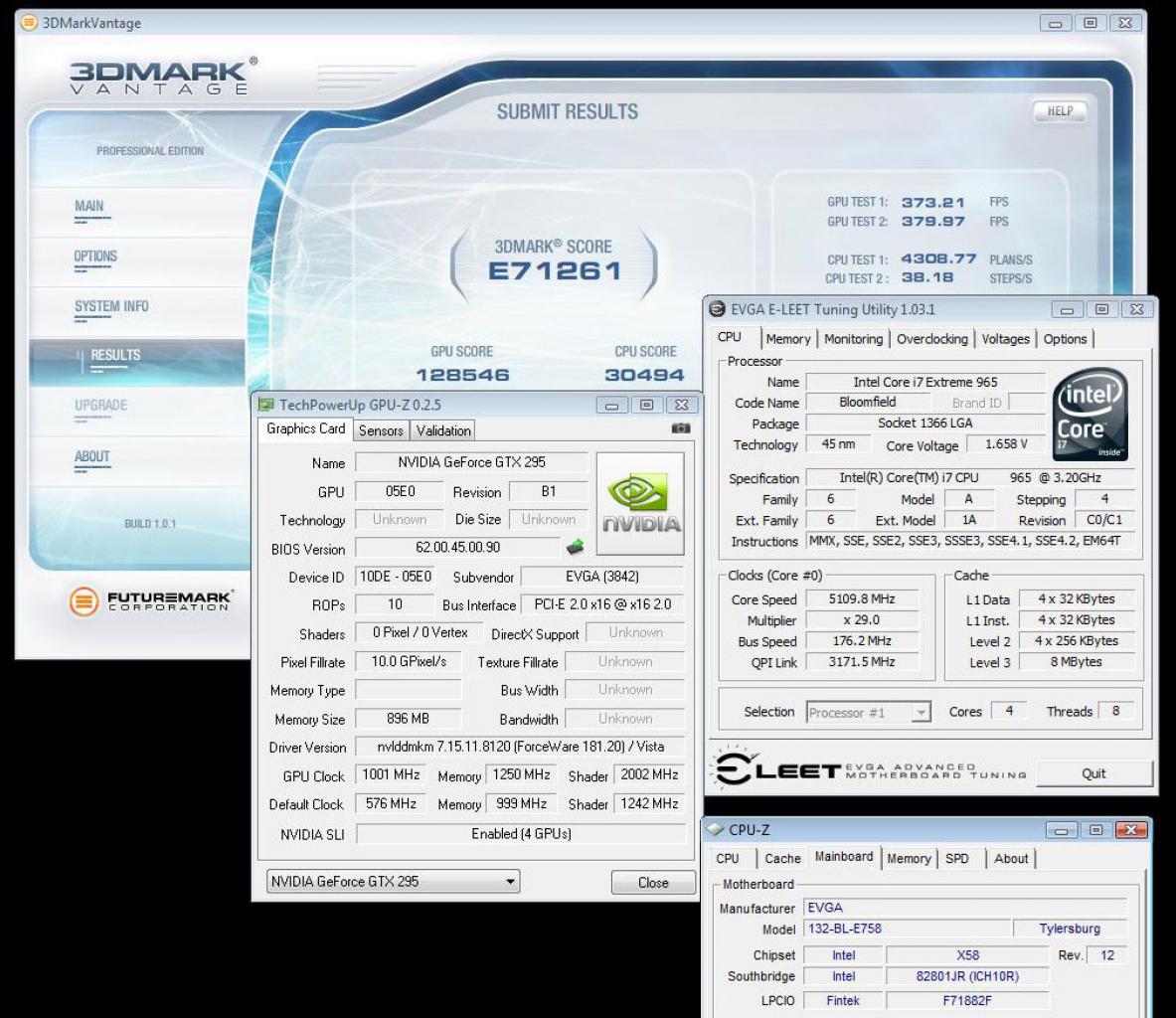Open the Monitoring tab in E-LEET
Viewport: 1176px width, 1018px height.
click(x=854, y=339)
